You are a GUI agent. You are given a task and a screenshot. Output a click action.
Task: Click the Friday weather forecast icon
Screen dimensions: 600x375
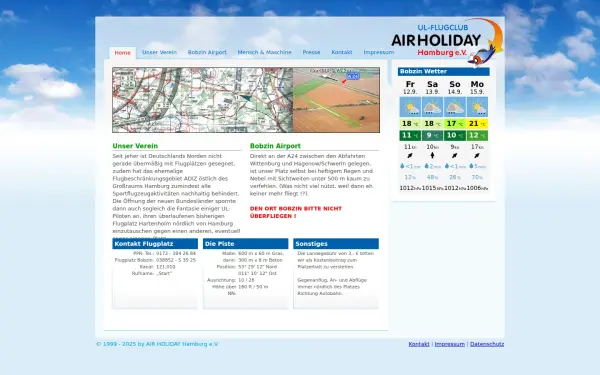pyautogui.click(x=410, y=107)
